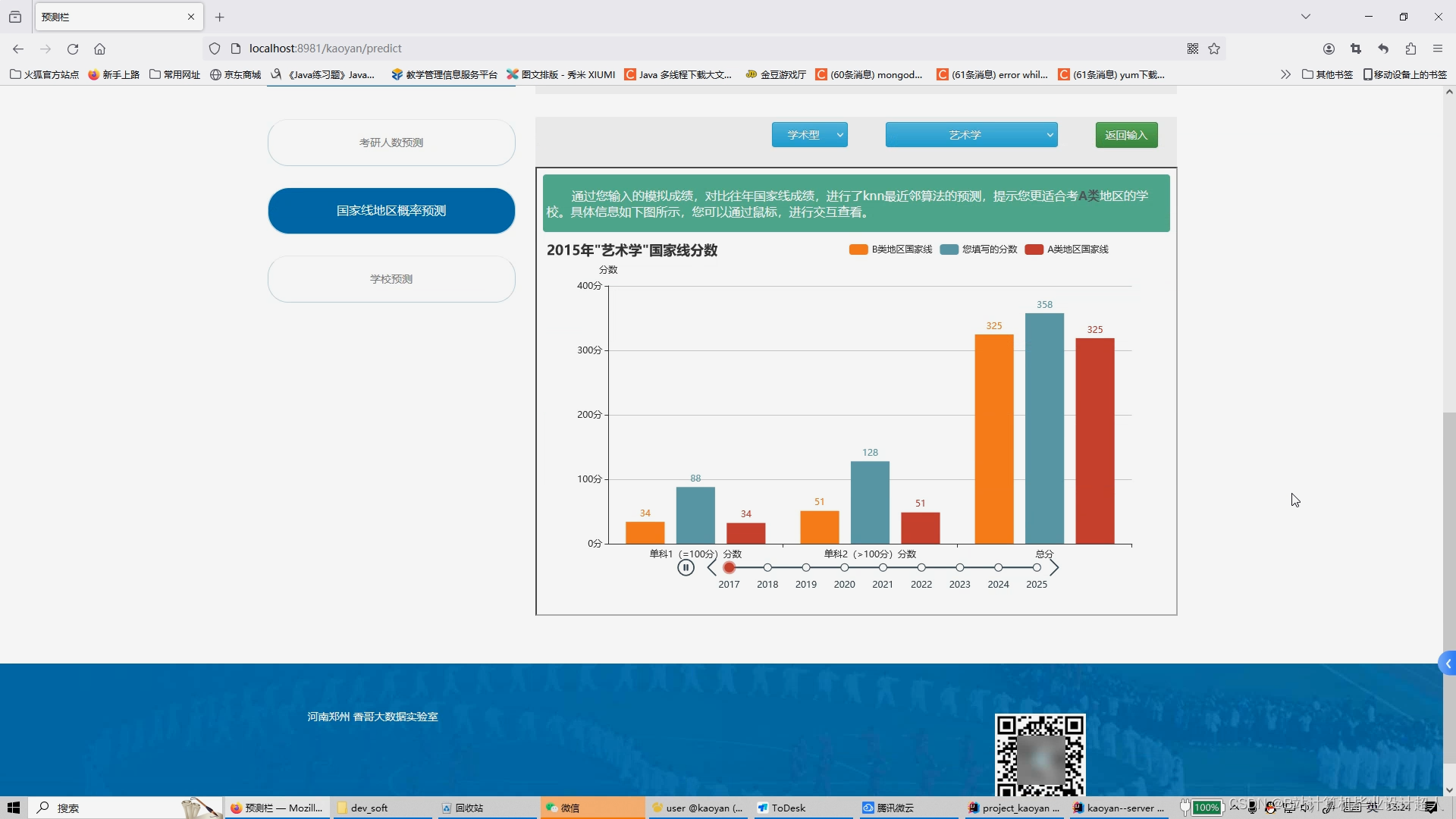Open the QR code icon in address bar

click(x=1193, y=49)
